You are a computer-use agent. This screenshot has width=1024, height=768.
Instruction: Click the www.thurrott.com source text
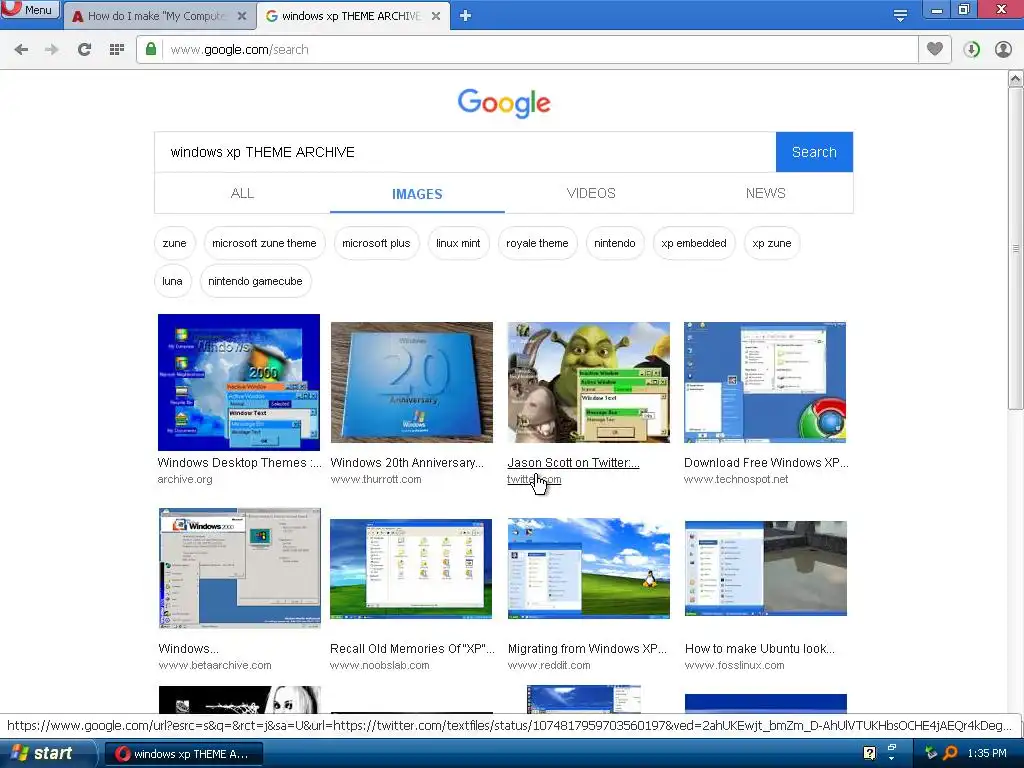point(376,479)
